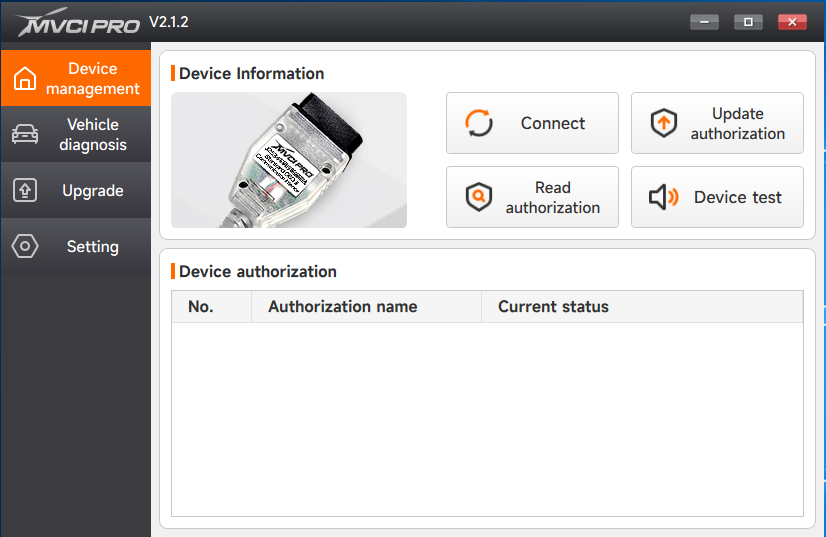Click the No. column header
This screenshot has width=826, height=537.
pyautogui.click(x=201, y=307)
